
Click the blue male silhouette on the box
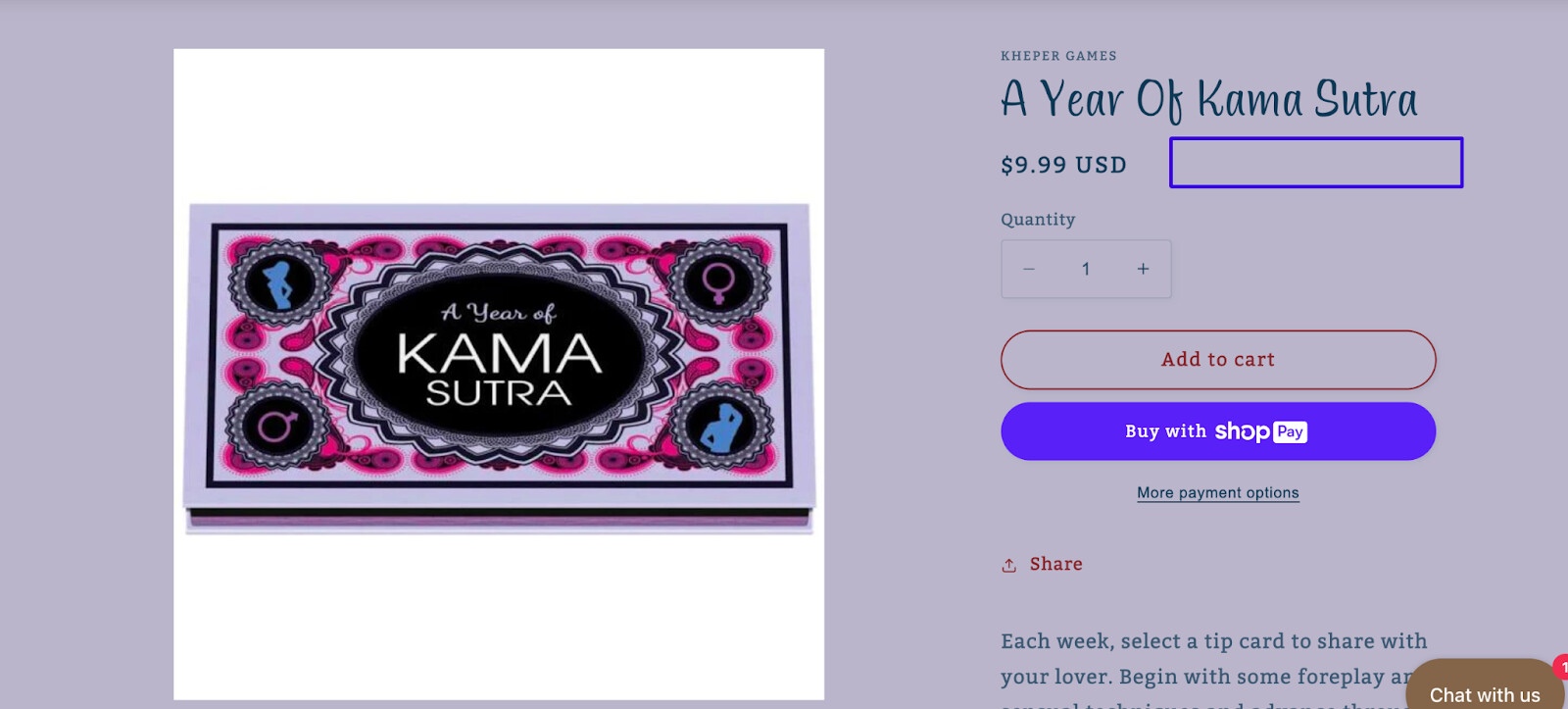click(721, 428)
